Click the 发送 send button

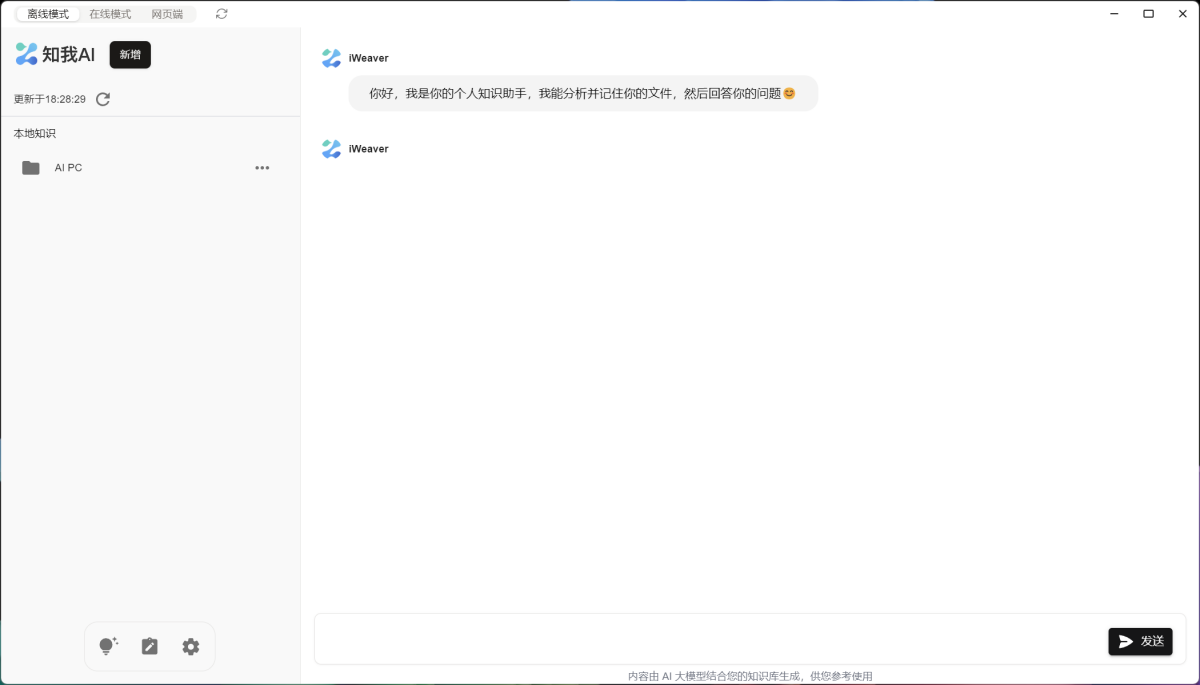pos(1140,642)
